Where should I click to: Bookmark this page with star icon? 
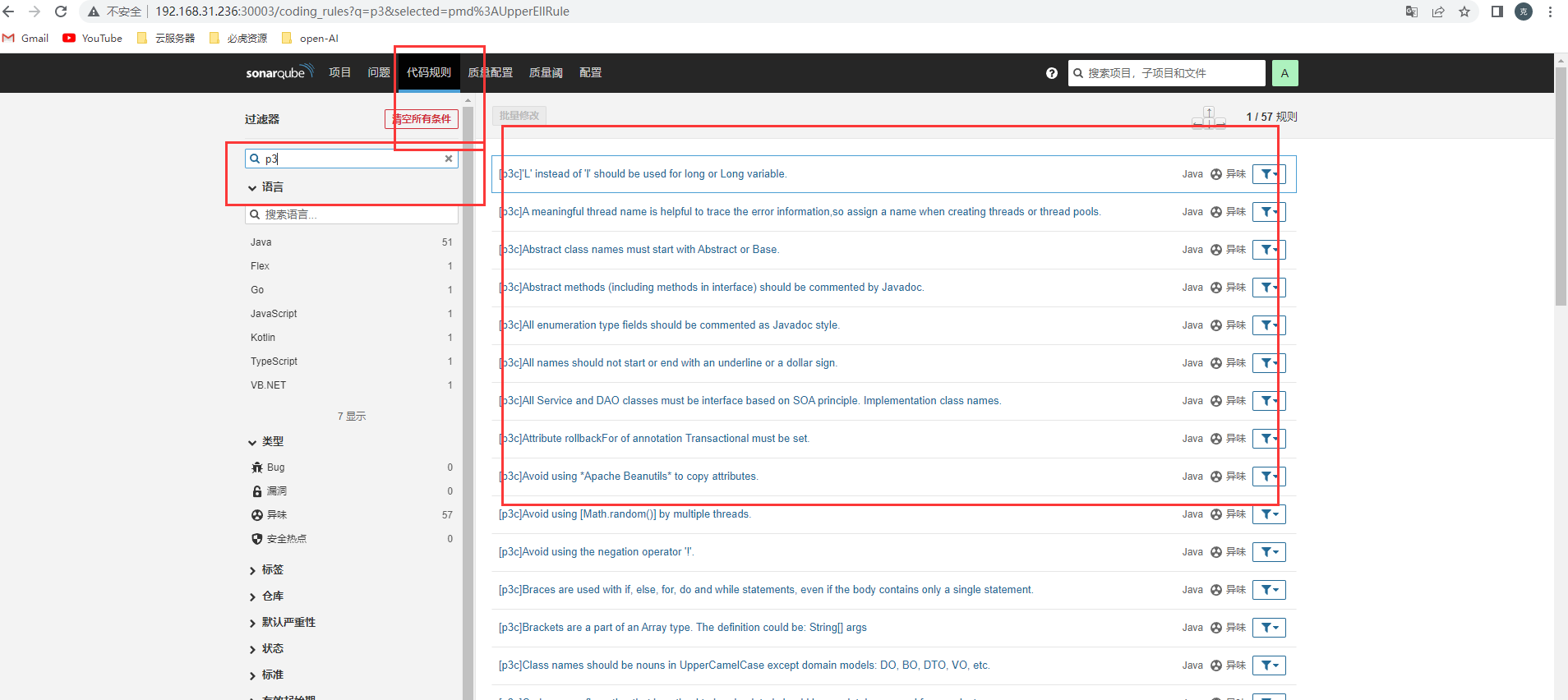coord(1464,12)
